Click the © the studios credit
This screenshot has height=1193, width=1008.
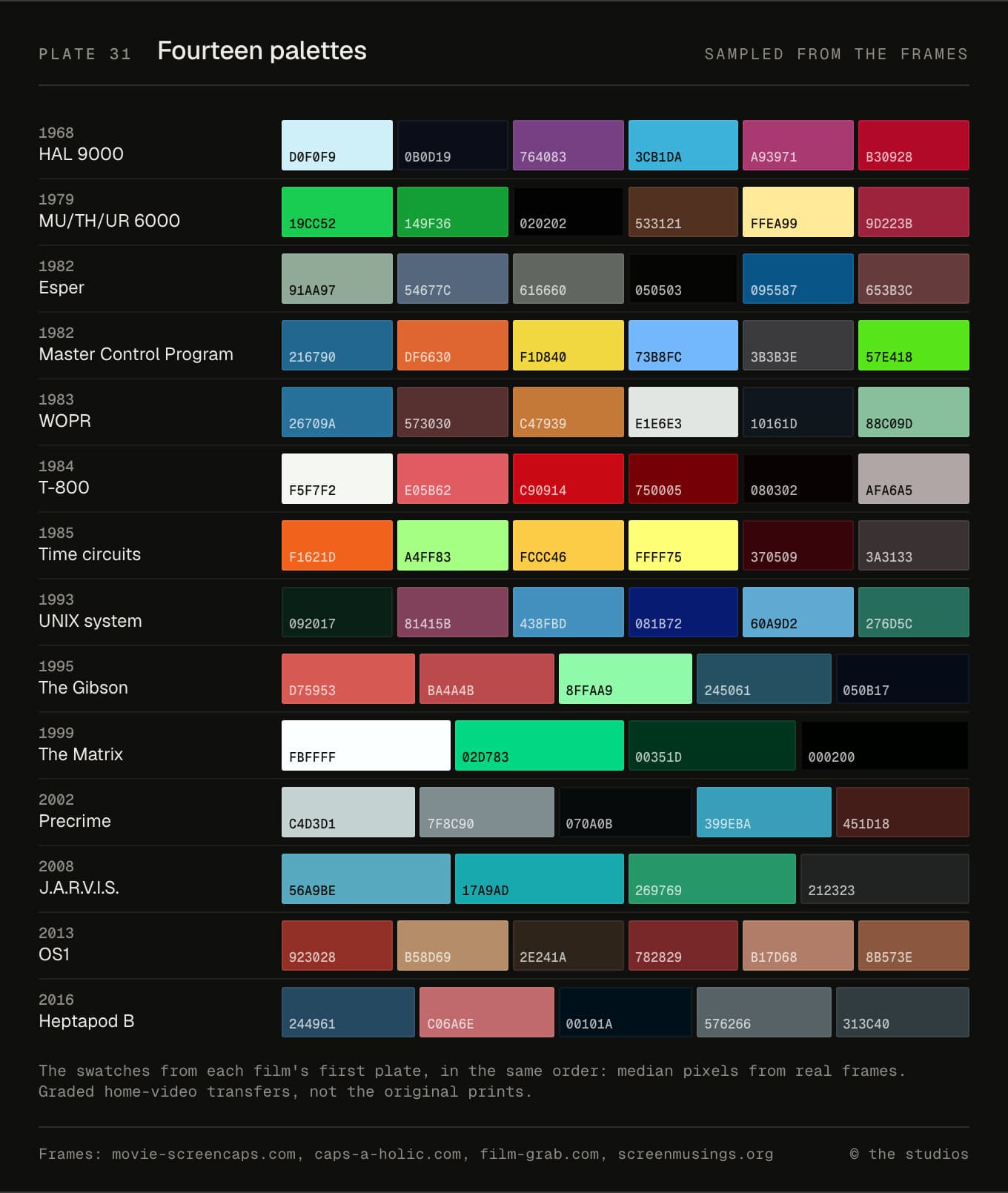[909, 1154]
